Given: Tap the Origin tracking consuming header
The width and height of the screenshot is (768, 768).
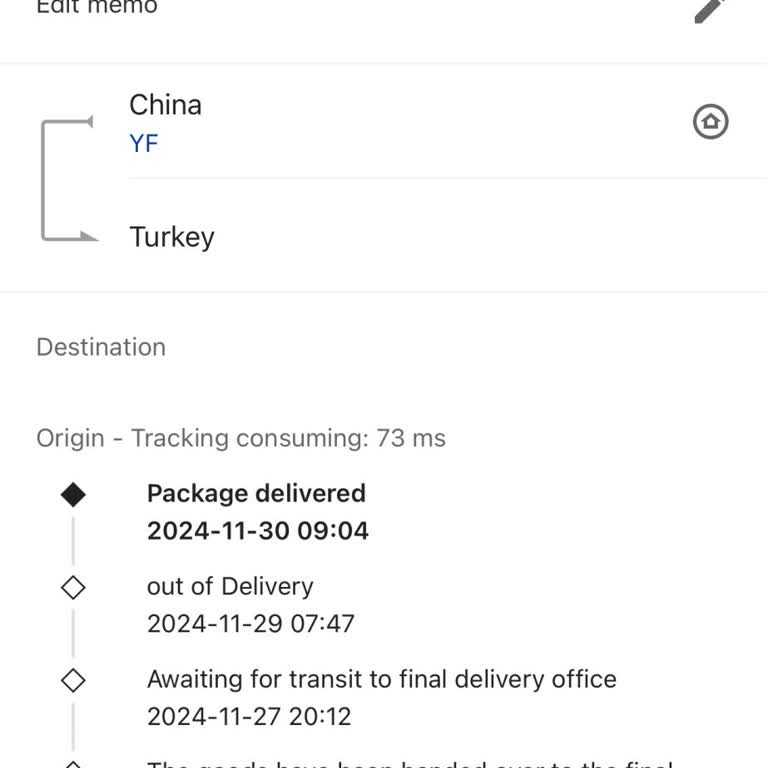Looking at the screenshot, I should (x=241, y=438).
